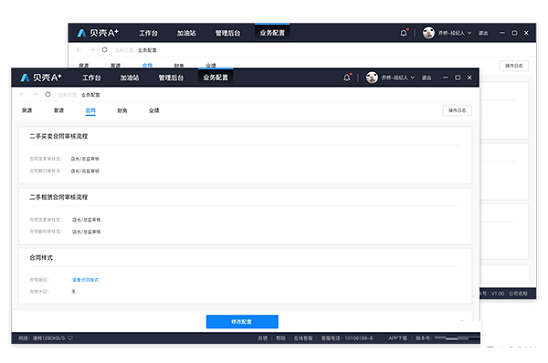Click 合同解约审核流 value under 二手租赁 section
This screenshot has width=548, height=363.
point(86,232)
